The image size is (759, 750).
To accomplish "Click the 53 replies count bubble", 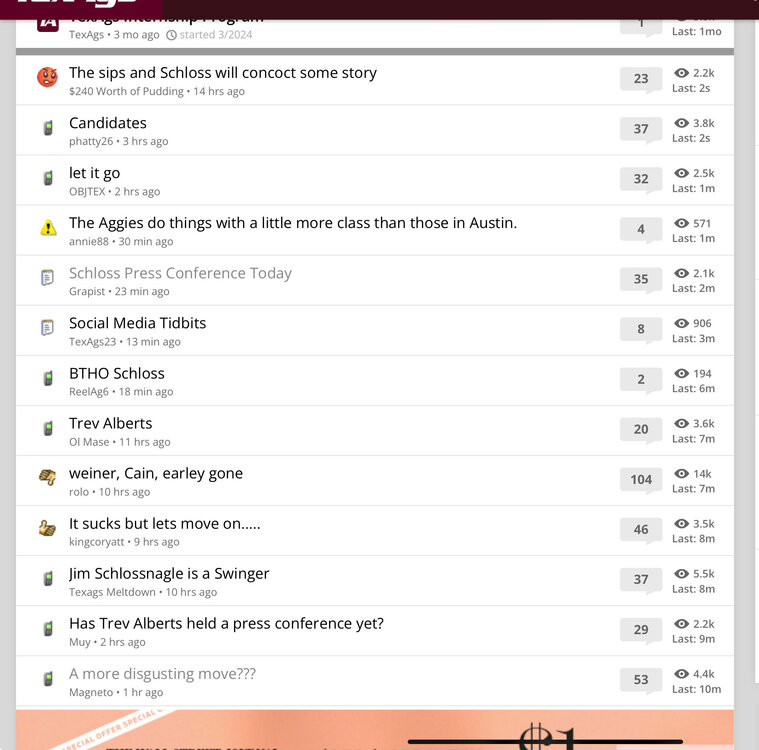I will (x=641, y=680).
